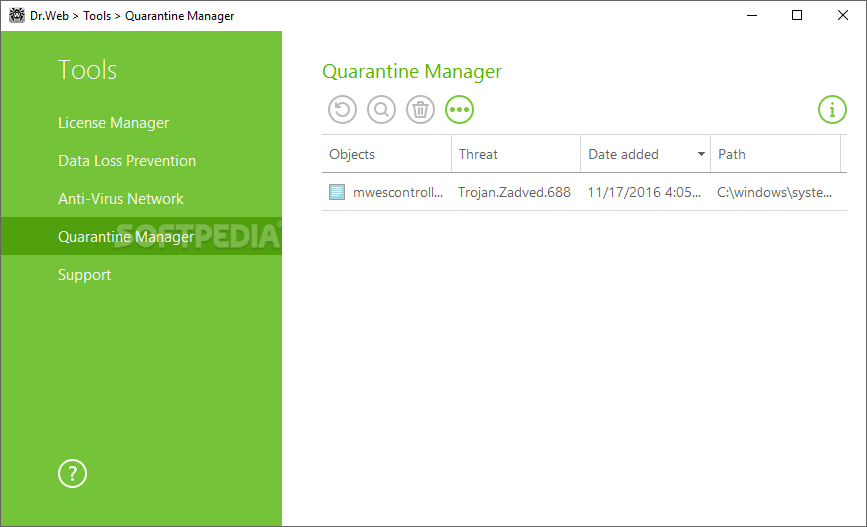867x527 pixels.
Task: Open License Manager in sidebar
Action: 113,123
